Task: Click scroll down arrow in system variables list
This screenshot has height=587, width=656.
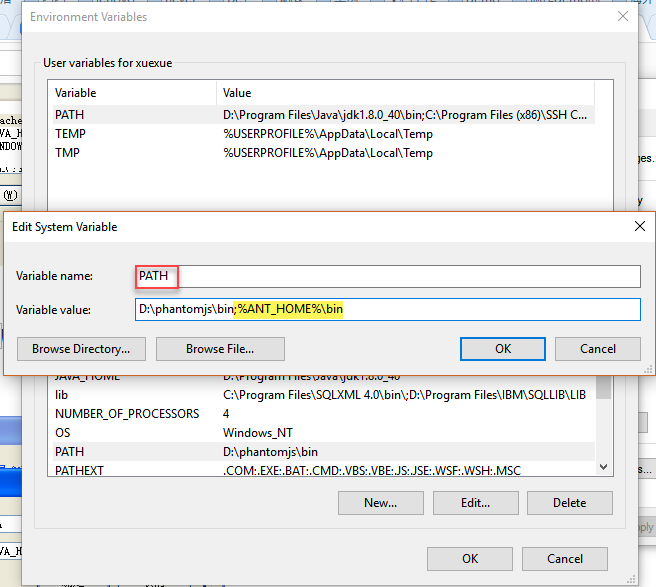Action: click(x=603, y=467)
